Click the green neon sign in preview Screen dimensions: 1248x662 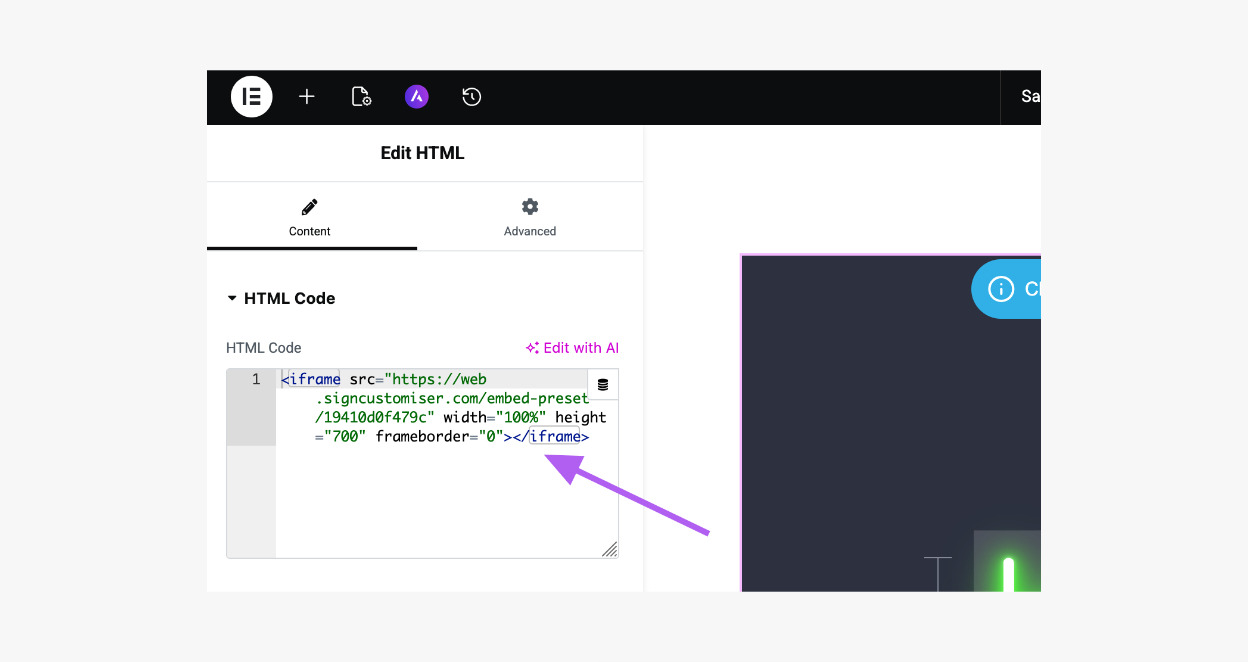tap(1008, 573)
